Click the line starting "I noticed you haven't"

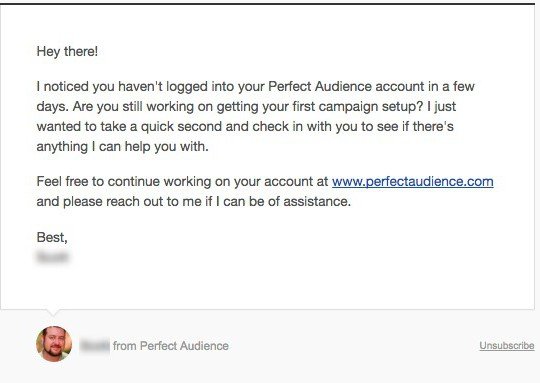click(256, 86)
